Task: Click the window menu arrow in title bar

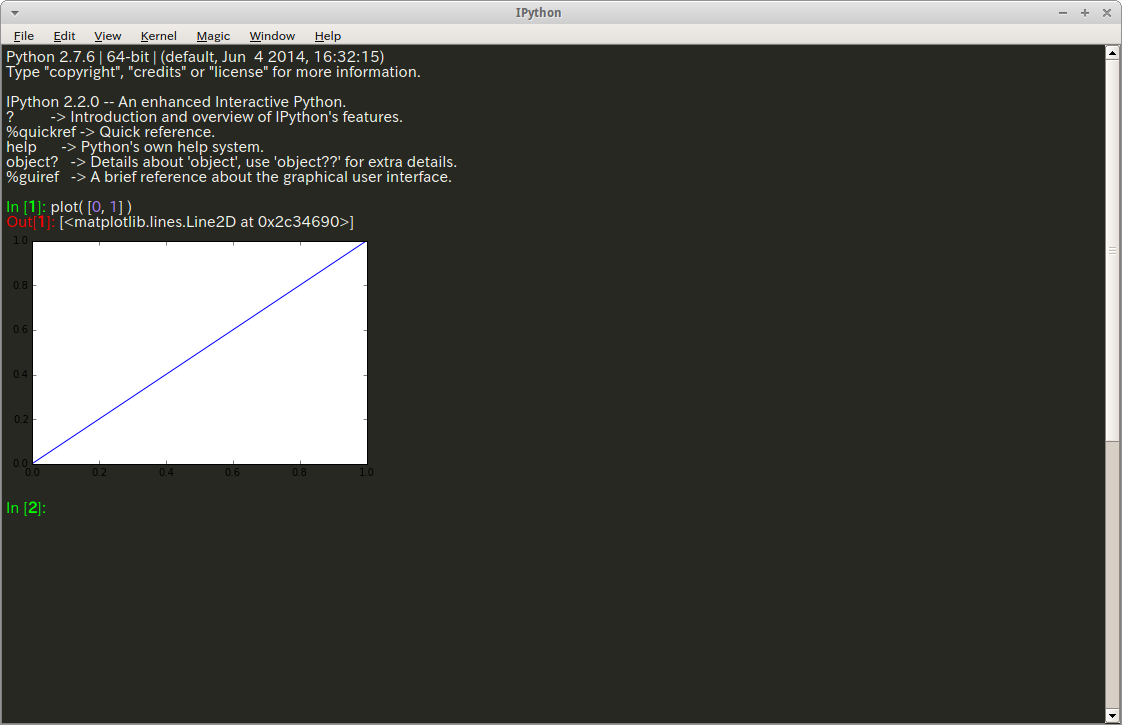Action: (x=14, y=13)
